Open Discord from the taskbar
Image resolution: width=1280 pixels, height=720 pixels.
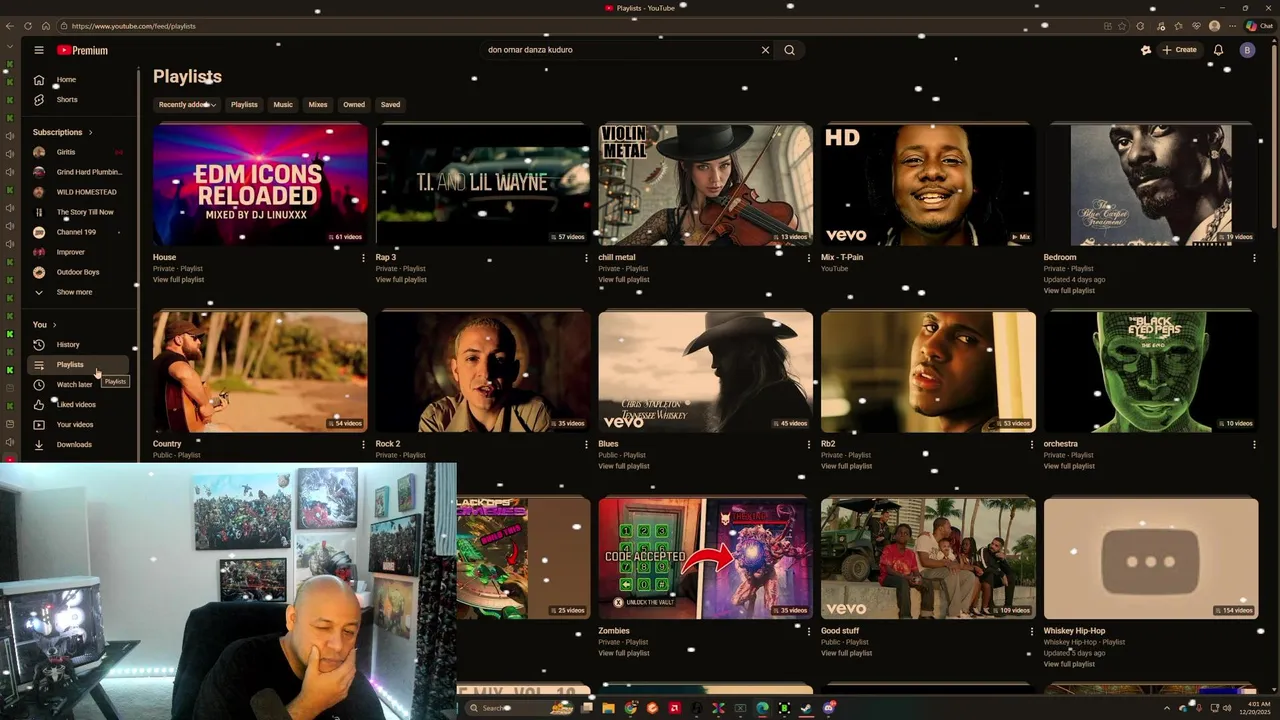point(829,708)
